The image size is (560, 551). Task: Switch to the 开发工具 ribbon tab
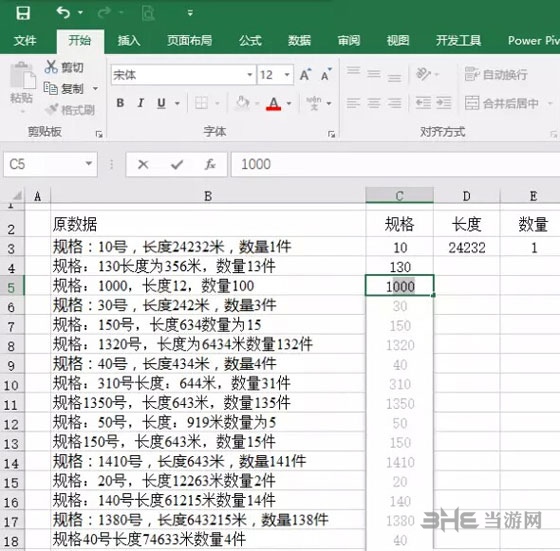click(x=458, y=40)
